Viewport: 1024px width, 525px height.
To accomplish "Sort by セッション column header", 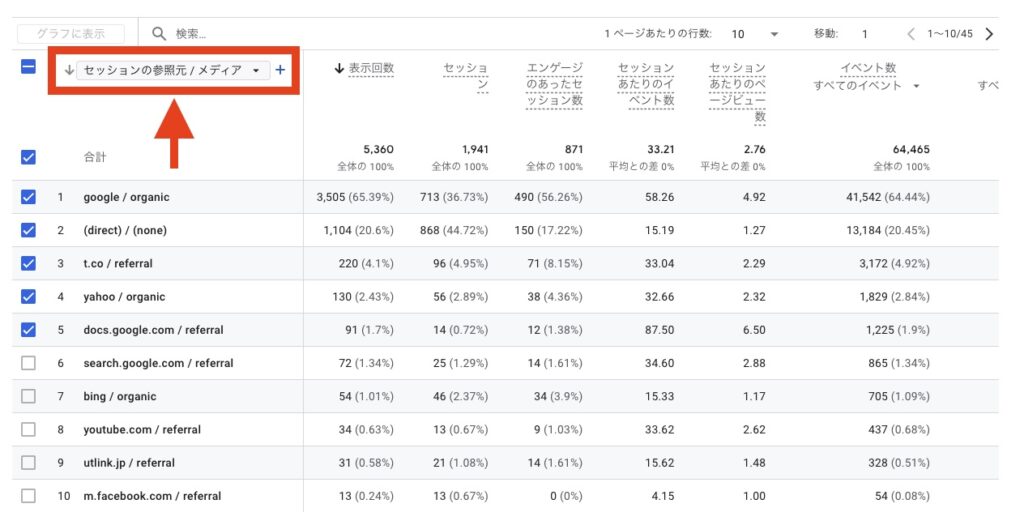I will click(466, 77).
